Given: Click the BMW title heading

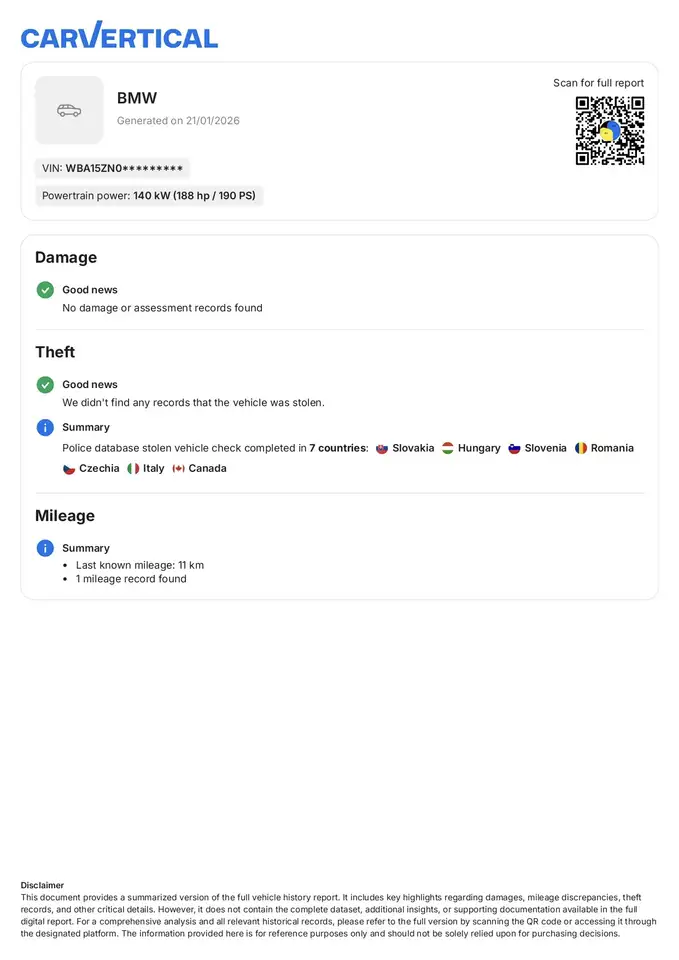Looking at the screenshot, I should [137, 98].
